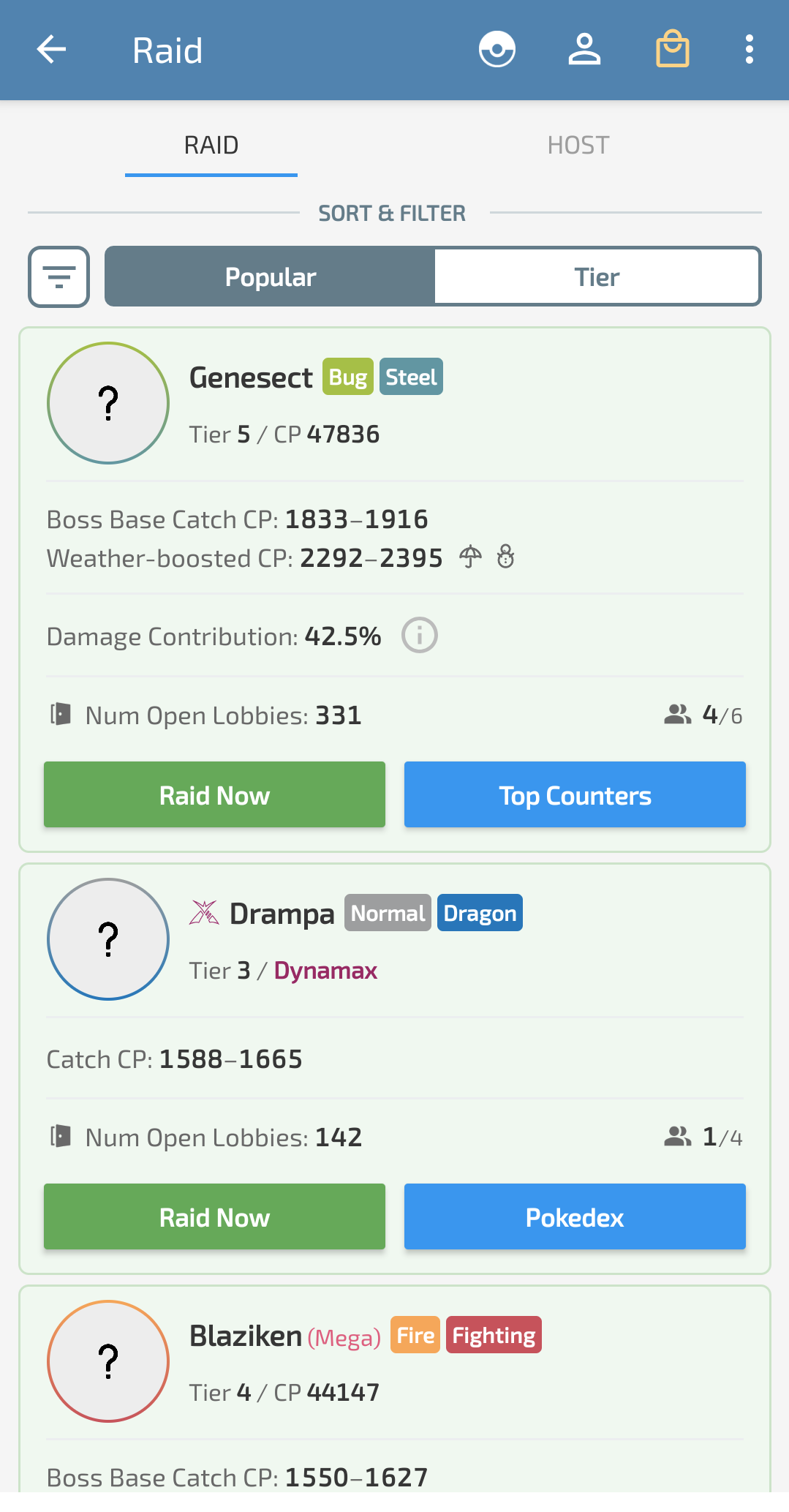Tap the Blaziken Mega placeholder avatar
The image size is (789, 1512).
click(108, 1361)
